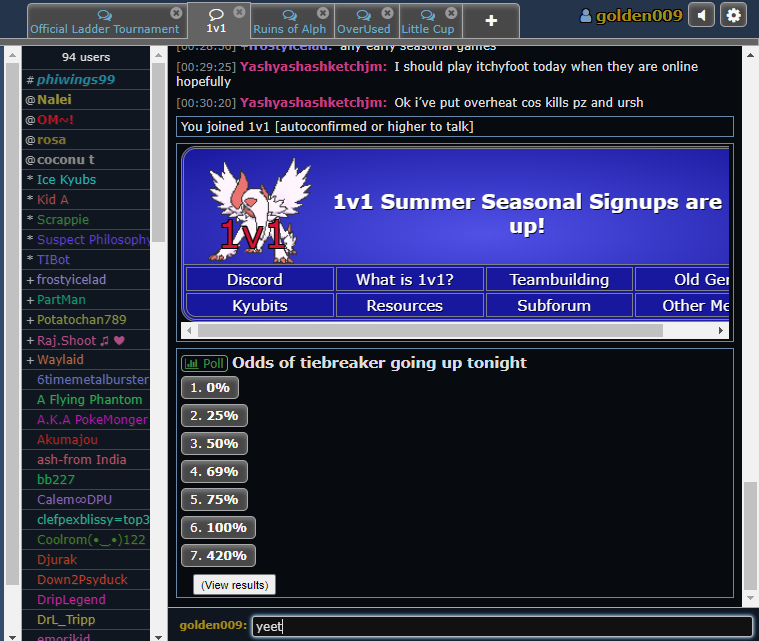
Task: Close the 1v1 room tab
Action: pyautogui.click(x=239, y=12)
